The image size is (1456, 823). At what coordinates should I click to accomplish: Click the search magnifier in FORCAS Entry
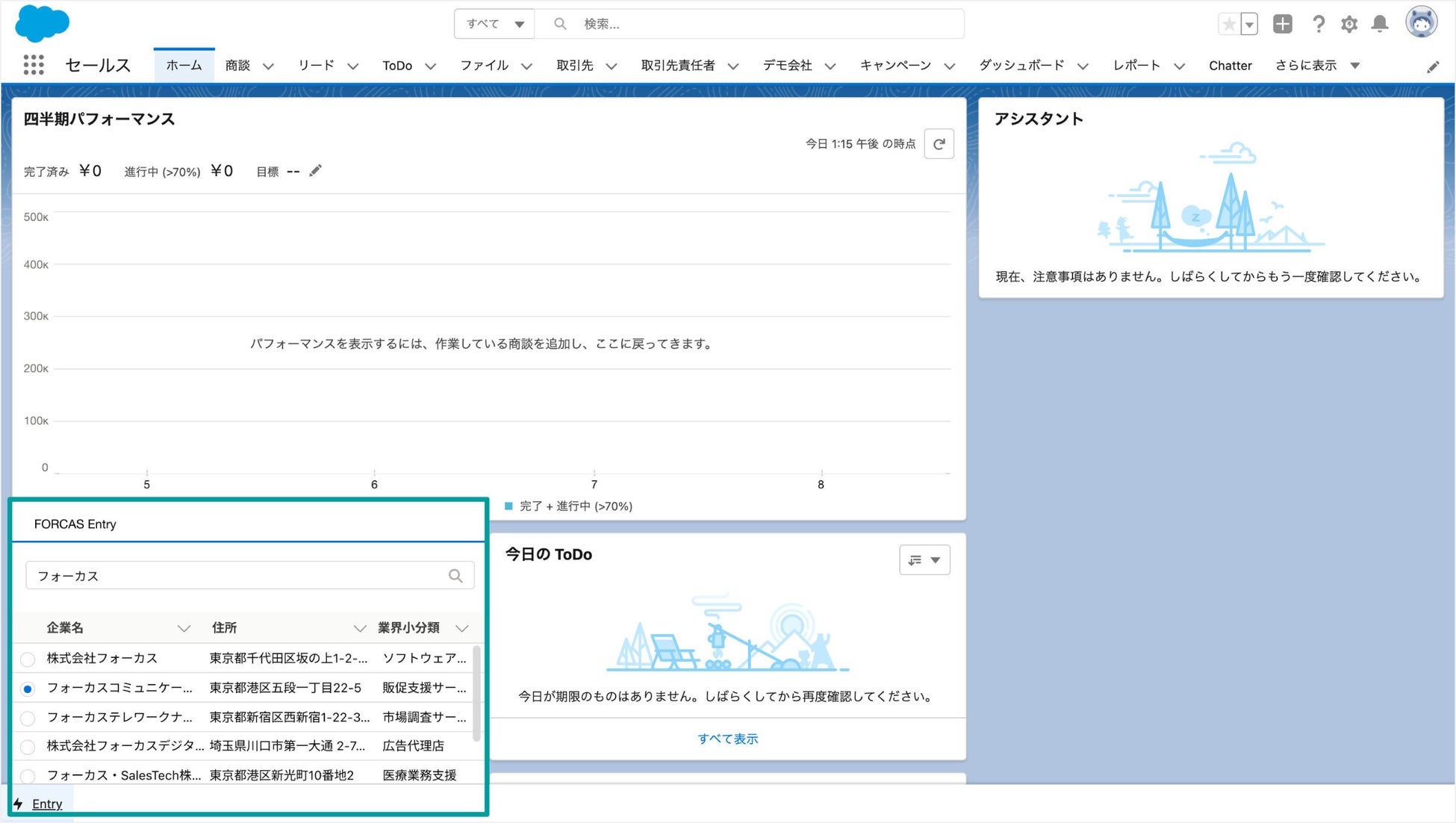click(x=455, y=576)
